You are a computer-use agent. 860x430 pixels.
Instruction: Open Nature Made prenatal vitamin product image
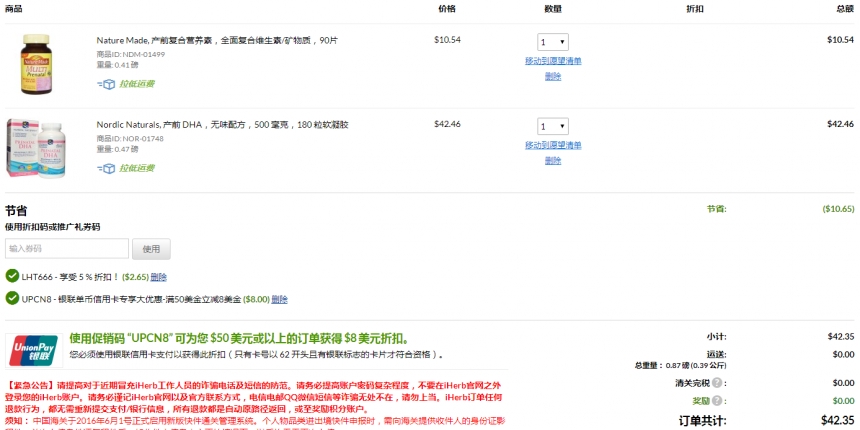36,64
